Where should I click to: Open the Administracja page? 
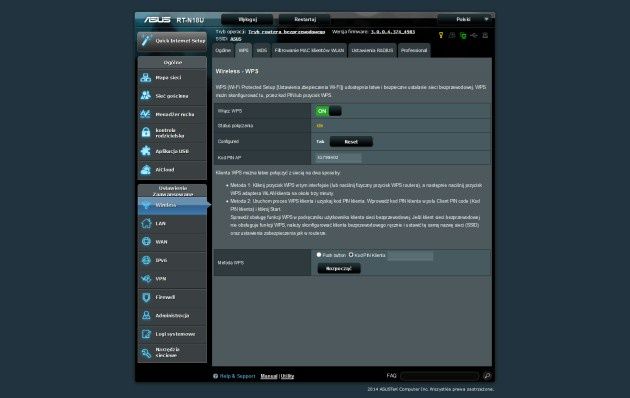pos(172,316)
